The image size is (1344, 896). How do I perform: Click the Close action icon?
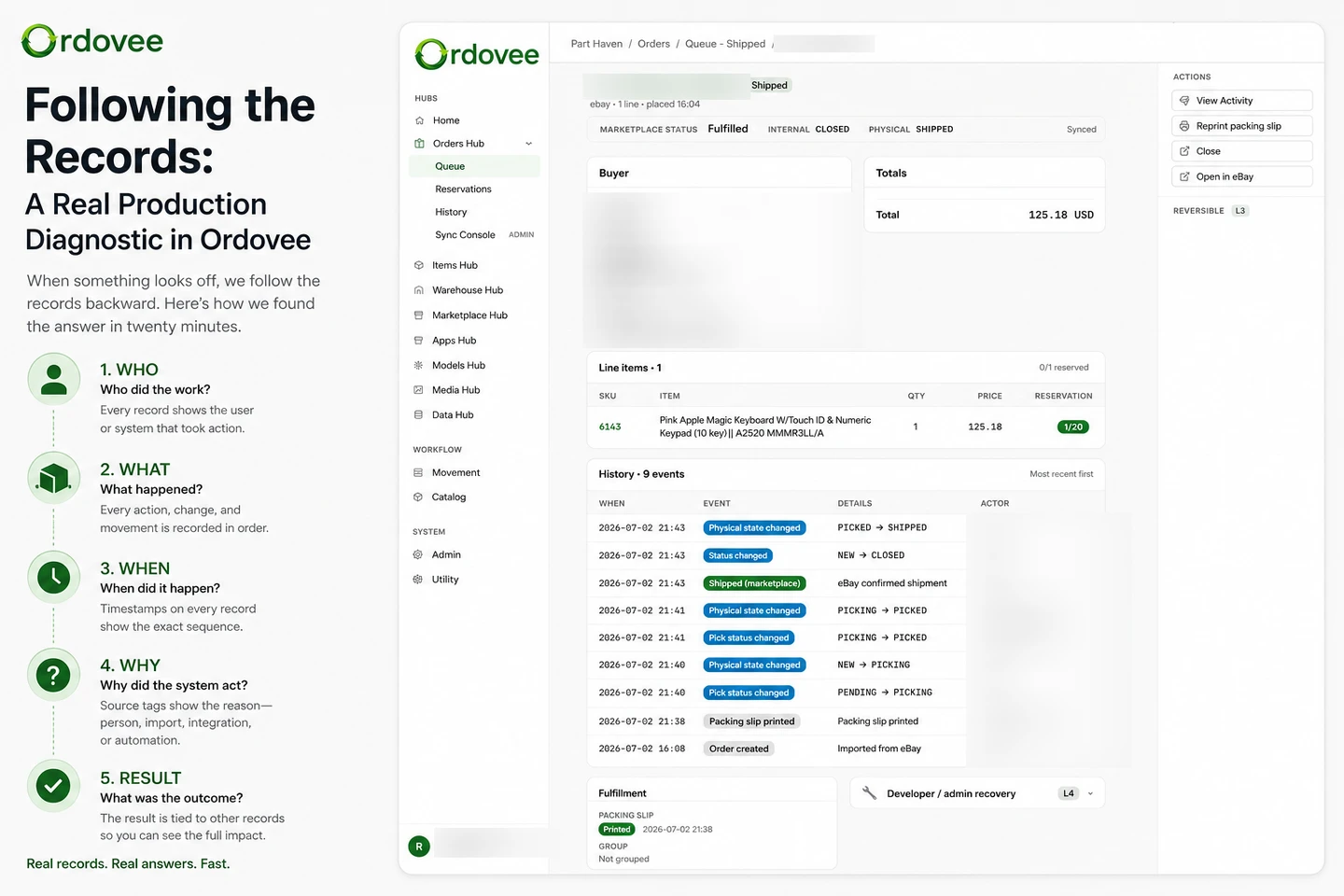[1184, 151]
